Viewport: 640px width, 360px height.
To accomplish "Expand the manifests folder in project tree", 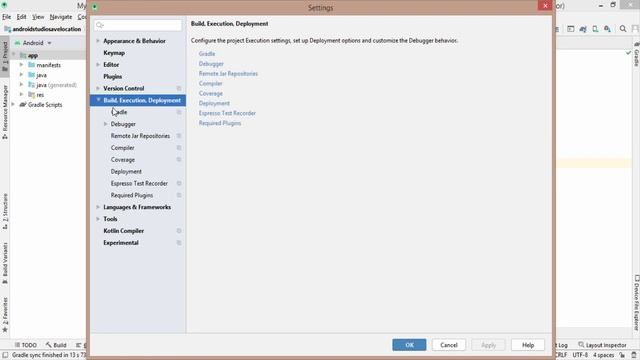I will (x=22, y=65).
